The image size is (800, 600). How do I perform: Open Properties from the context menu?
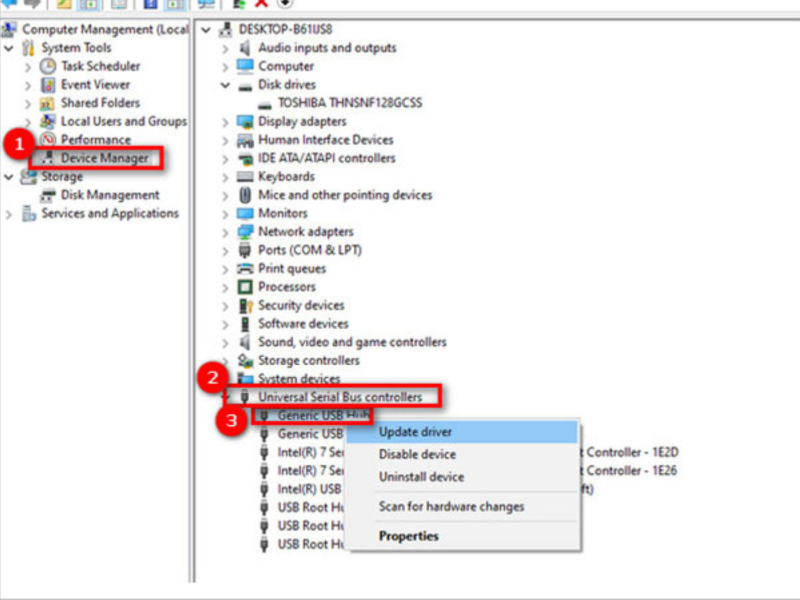[408, 536]
